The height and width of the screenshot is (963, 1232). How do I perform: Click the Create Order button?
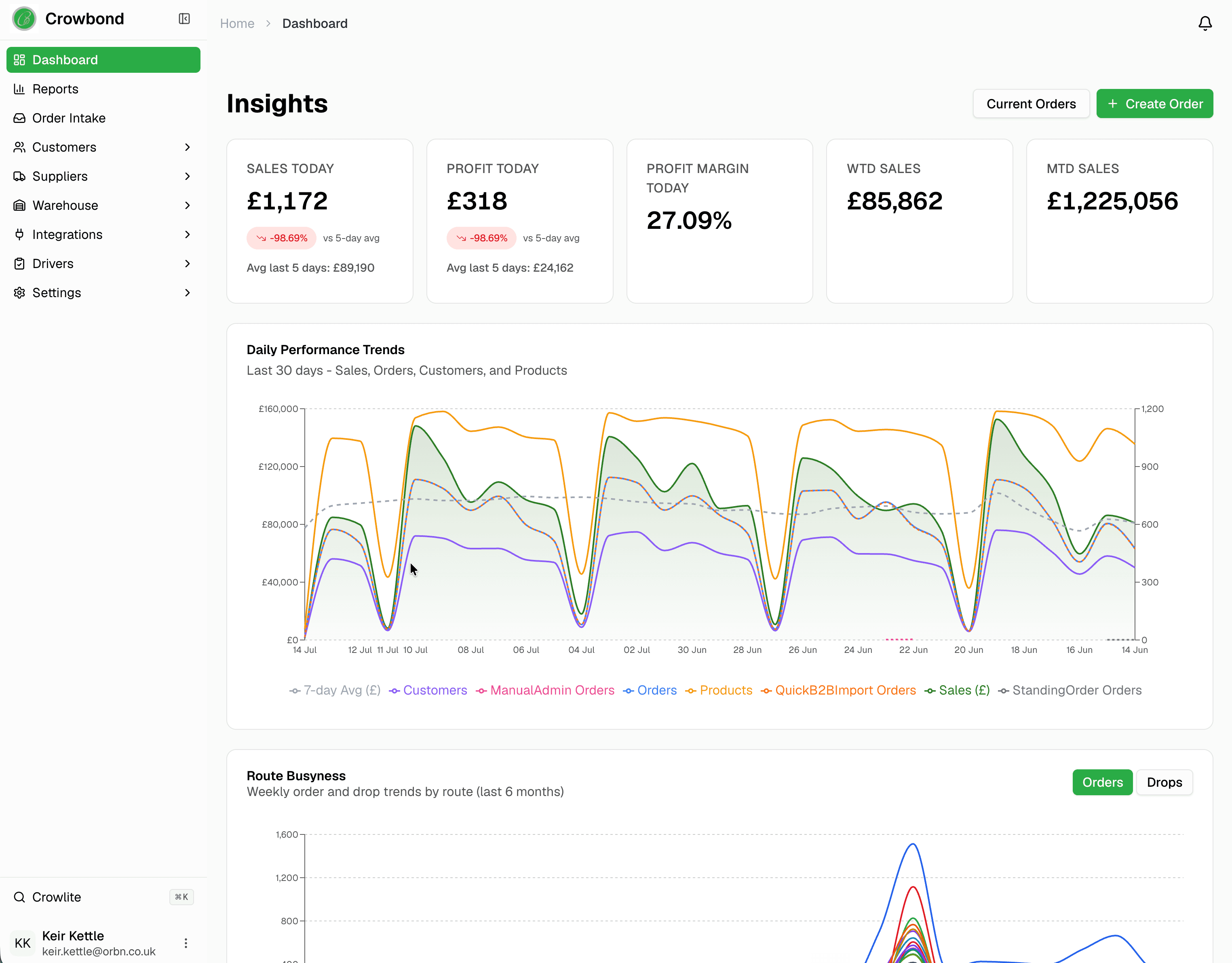(1154, 104)
